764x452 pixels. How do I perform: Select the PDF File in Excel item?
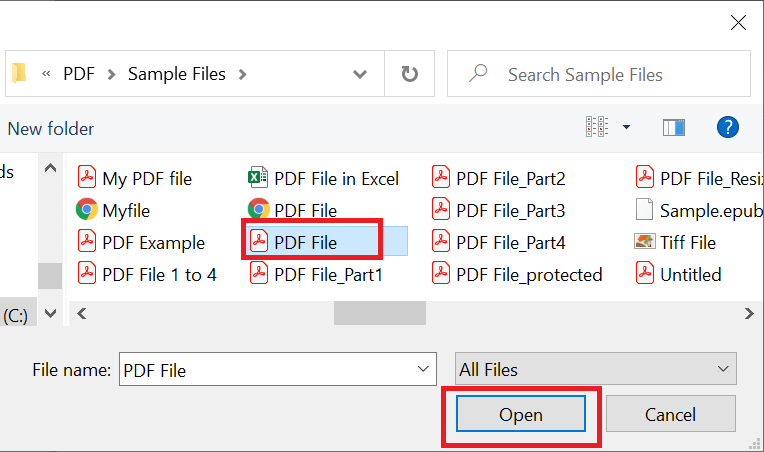click(324, 178)
